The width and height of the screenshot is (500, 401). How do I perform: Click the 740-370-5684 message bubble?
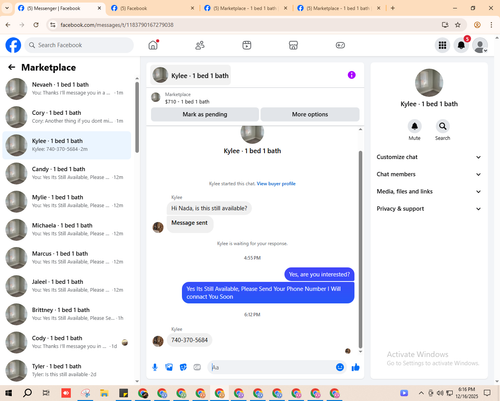click(189, 340)
